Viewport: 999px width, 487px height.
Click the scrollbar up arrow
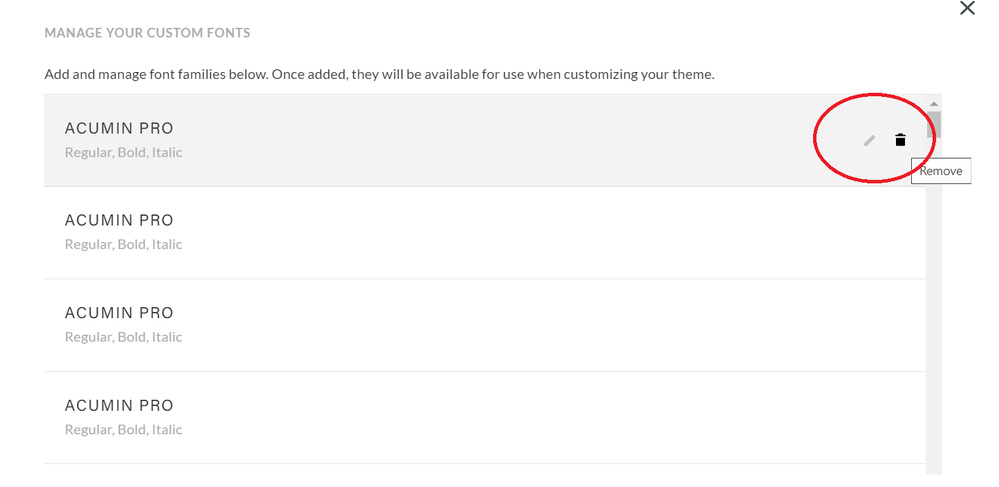click(x=934, y=104)
